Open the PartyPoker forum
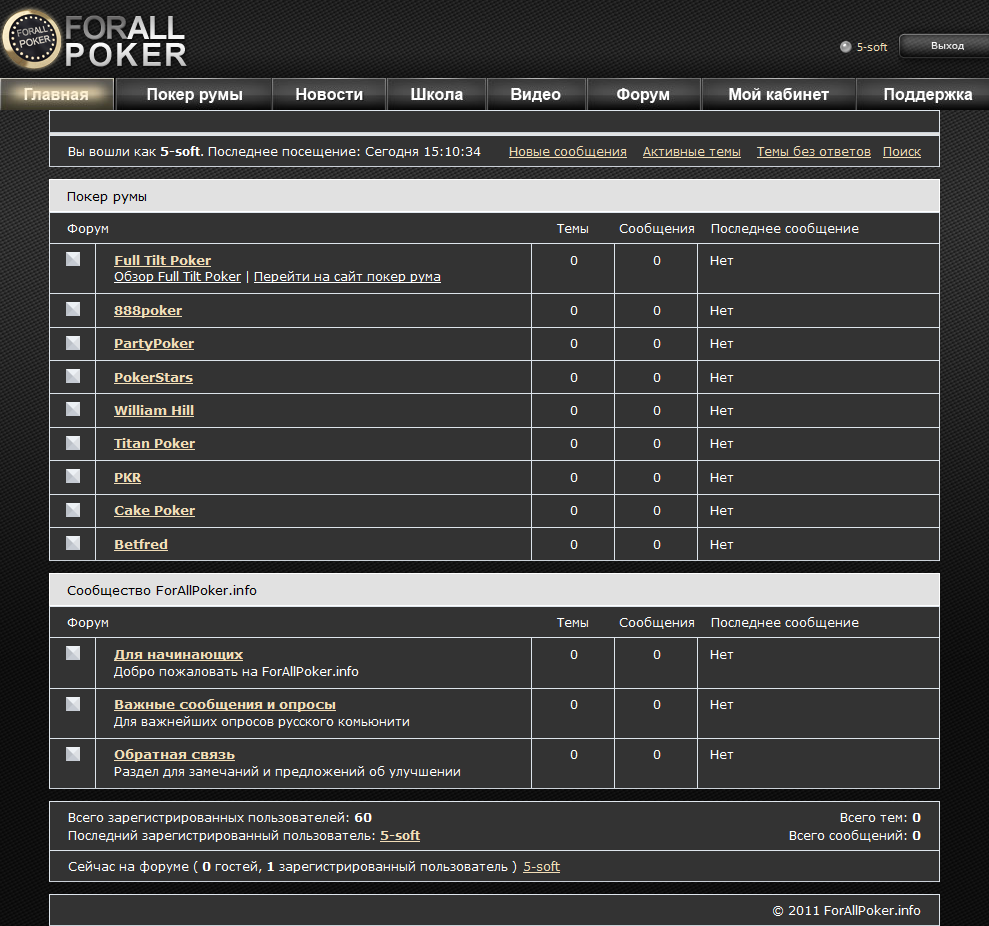 tap(154, 344)
